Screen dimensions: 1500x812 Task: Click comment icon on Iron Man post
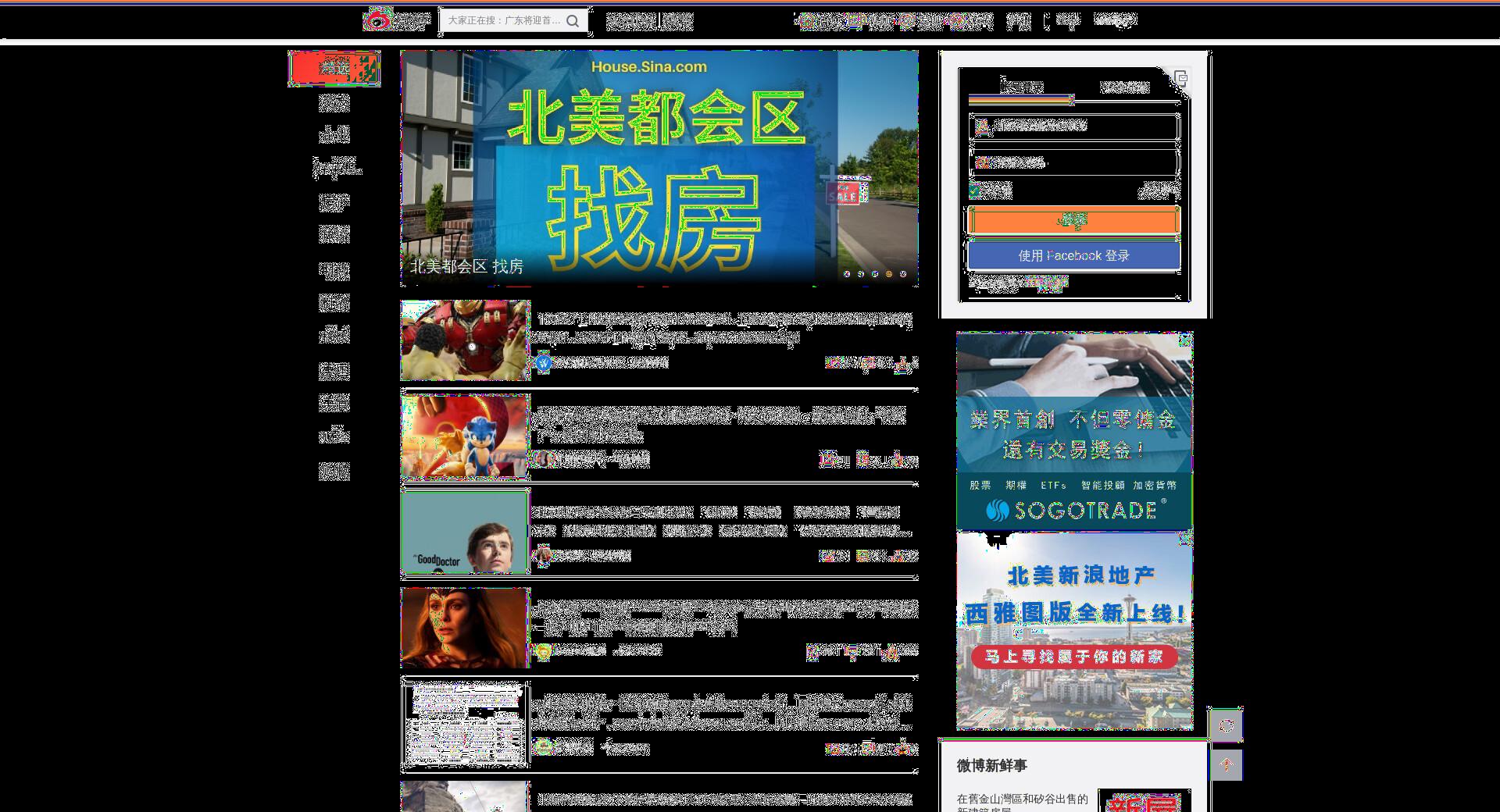click(x=867, y=363)
